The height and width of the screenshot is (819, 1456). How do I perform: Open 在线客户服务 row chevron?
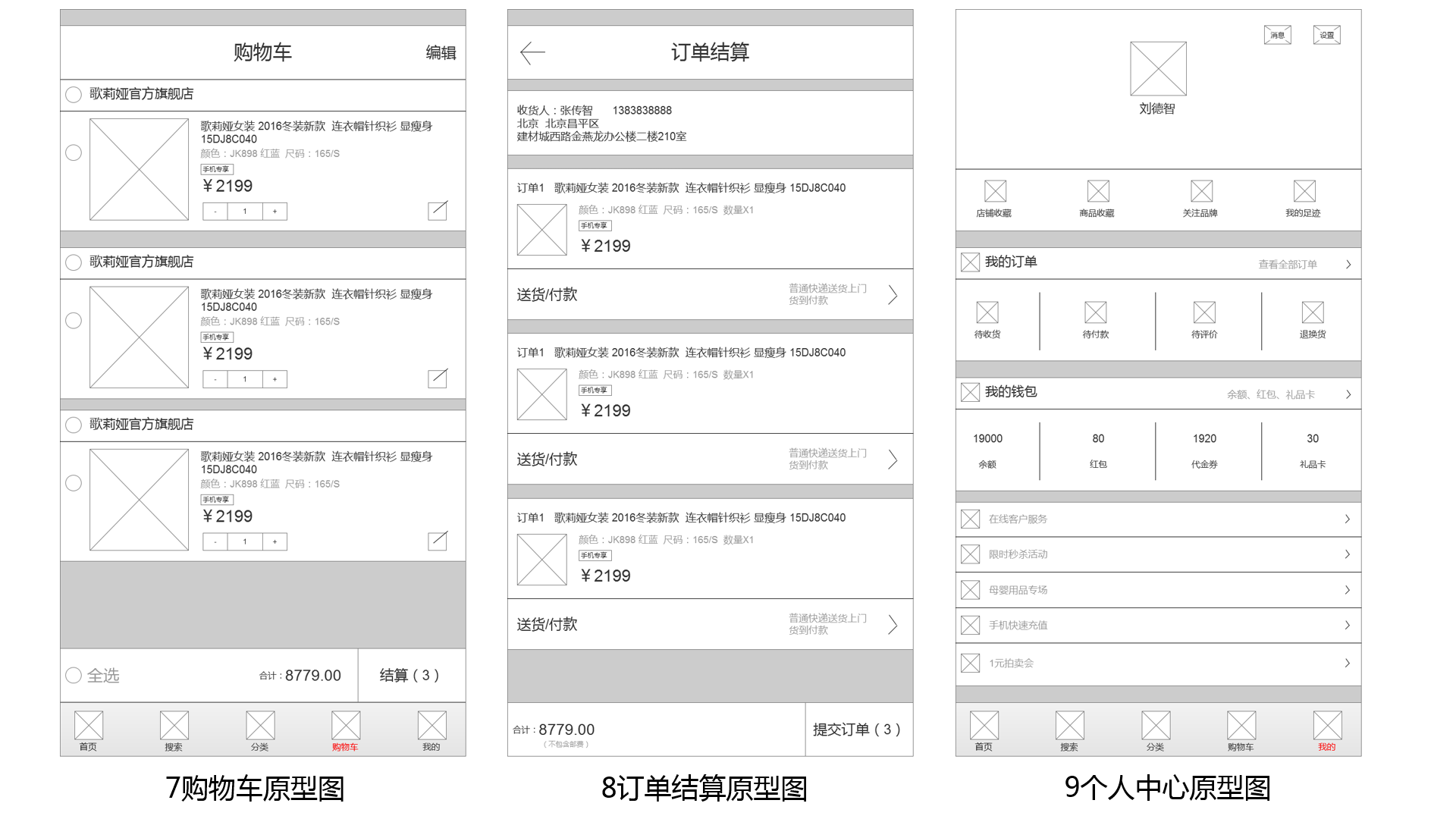tap(1348, 519)
